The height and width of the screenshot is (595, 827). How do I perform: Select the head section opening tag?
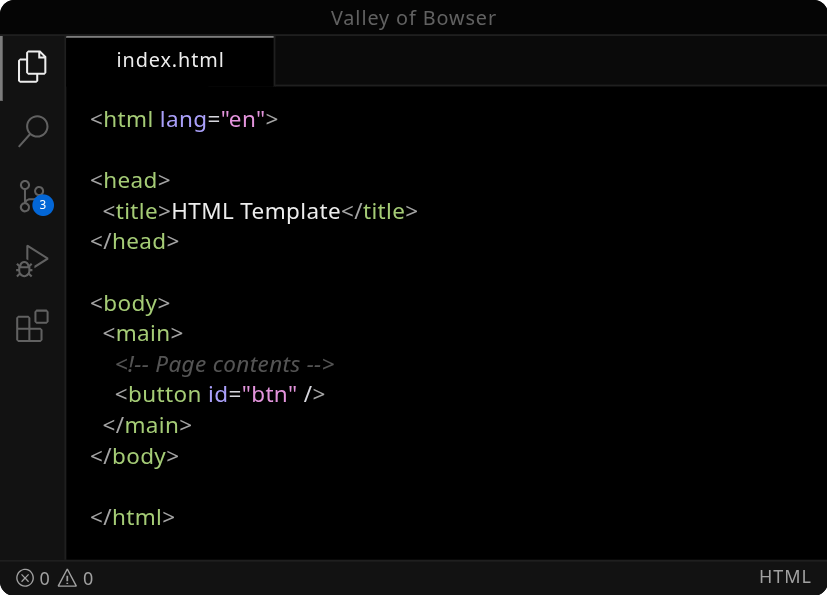129,180
